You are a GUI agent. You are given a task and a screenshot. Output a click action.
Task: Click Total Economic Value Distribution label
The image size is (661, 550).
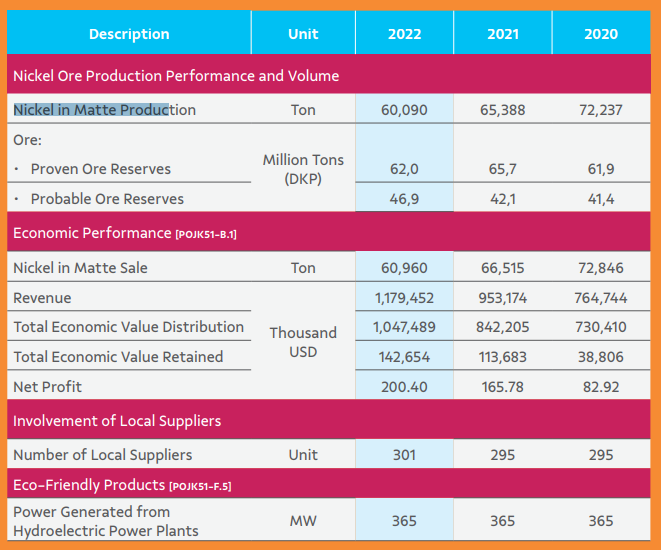click(128, 327)
